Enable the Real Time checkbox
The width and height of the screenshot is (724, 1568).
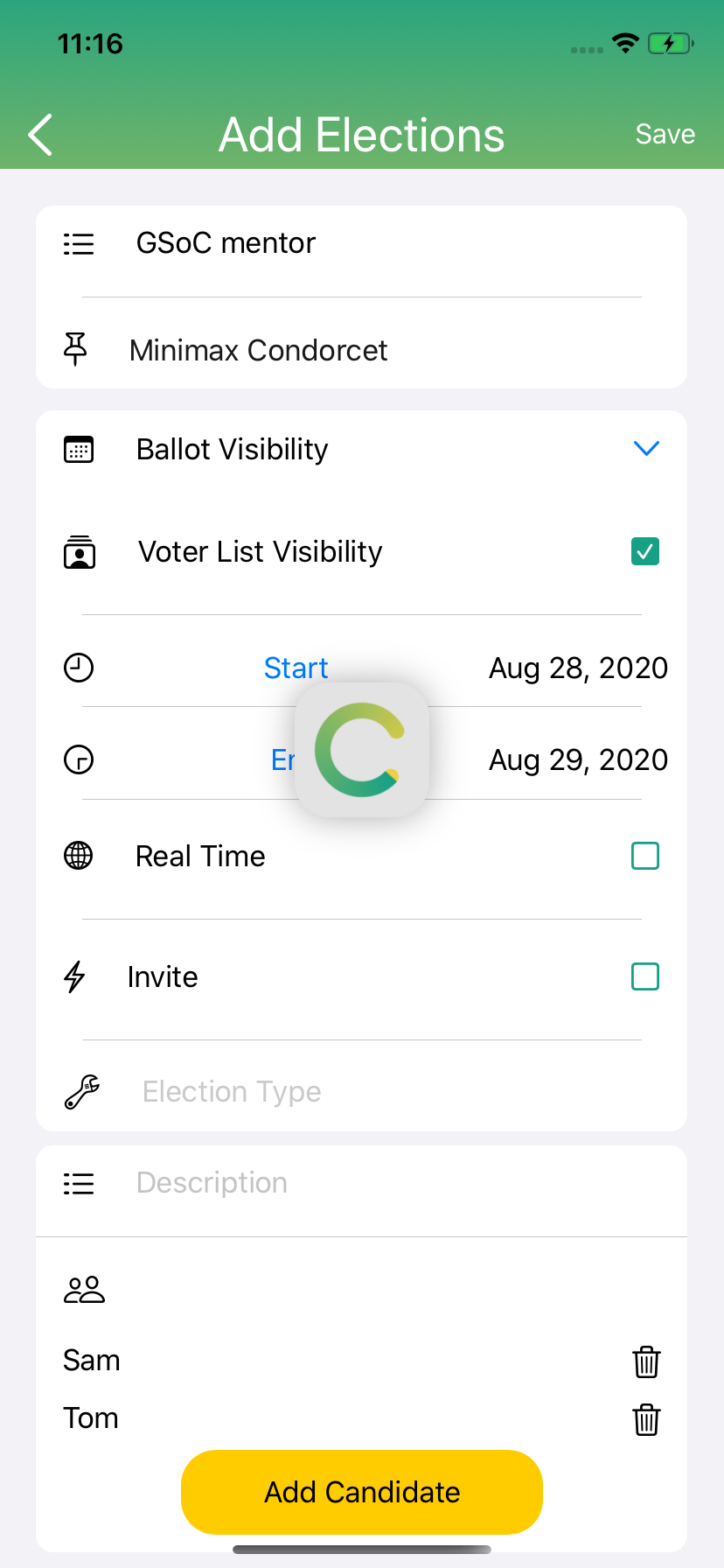[645, 856]
